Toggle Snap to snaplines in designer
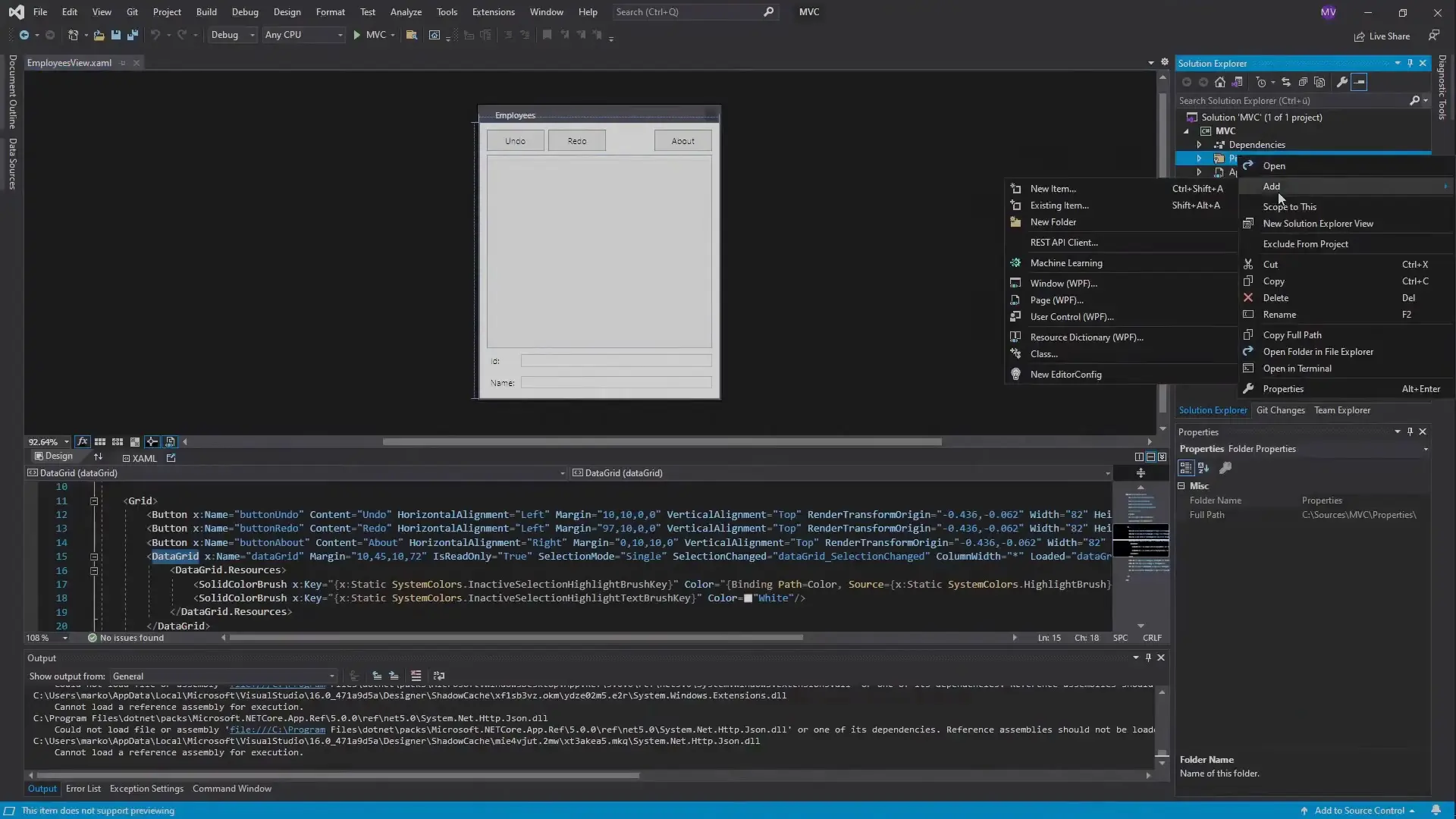This screenshot has height=819, width=1456. pyautogui.click(x=152, y=441)
